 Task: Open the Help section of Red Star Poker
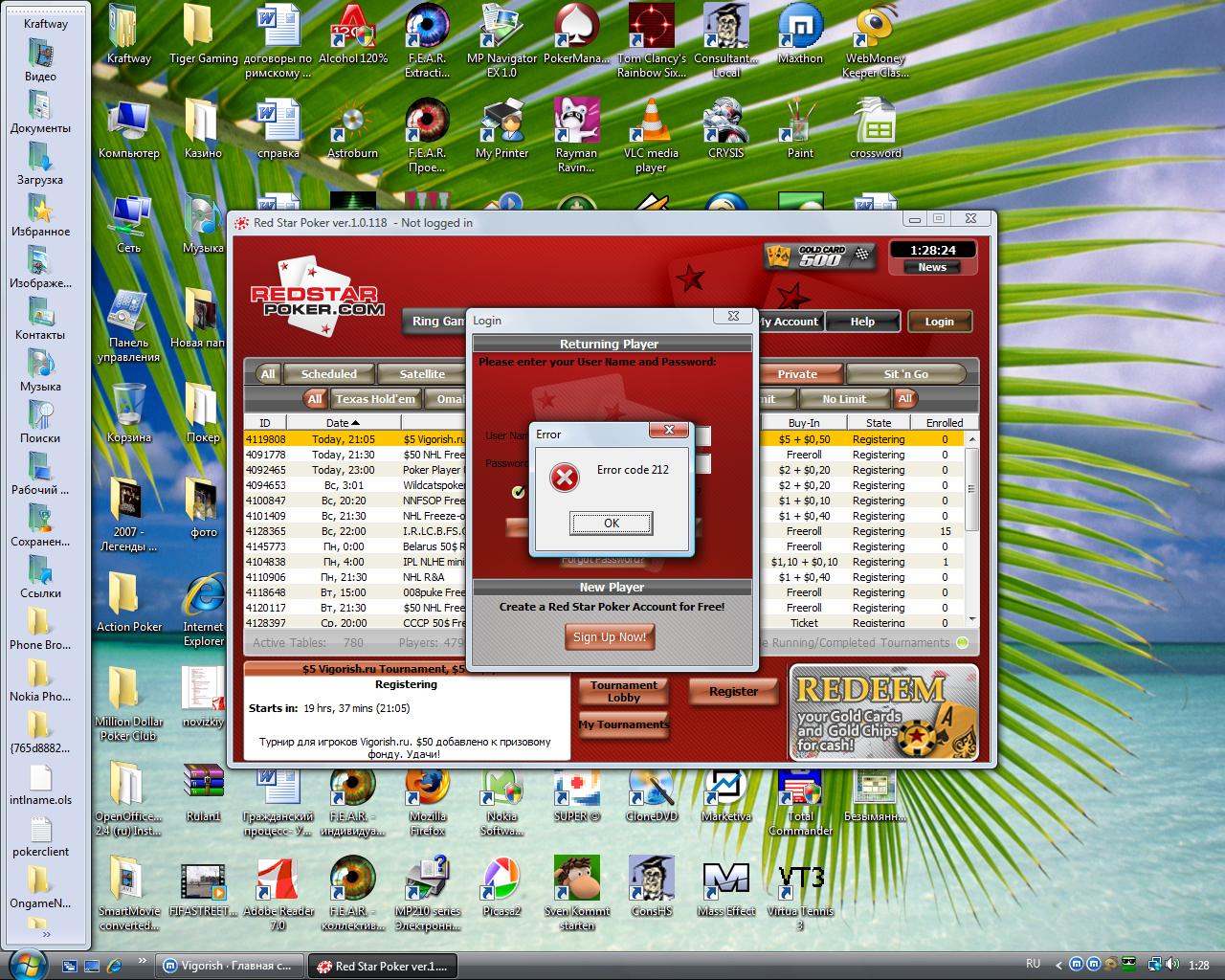click(x=862, y=322)
